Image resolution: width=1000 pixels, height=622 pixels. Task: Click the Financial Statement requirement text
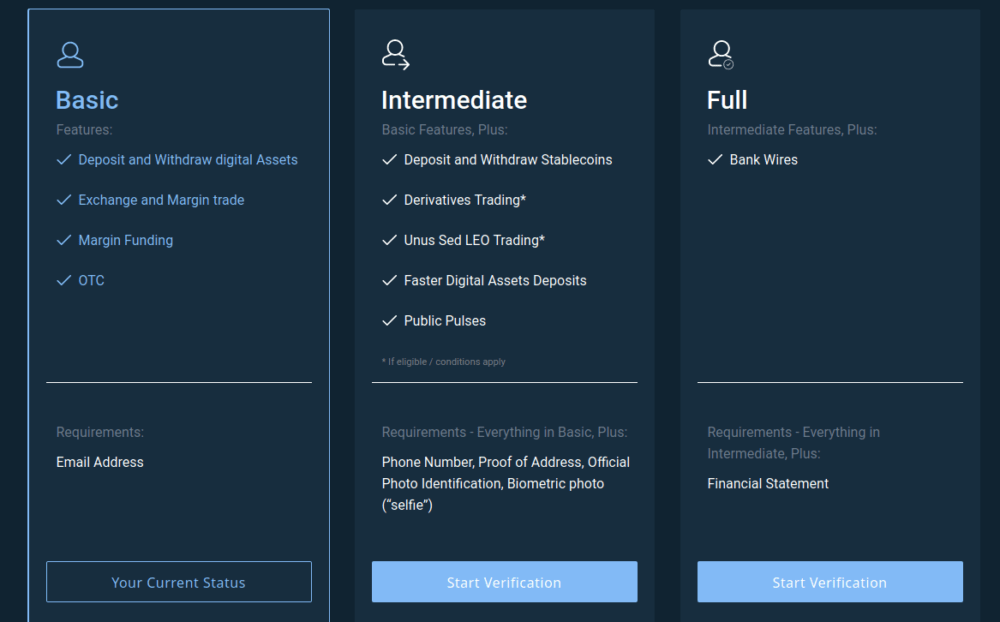click(x=768, y=484)
